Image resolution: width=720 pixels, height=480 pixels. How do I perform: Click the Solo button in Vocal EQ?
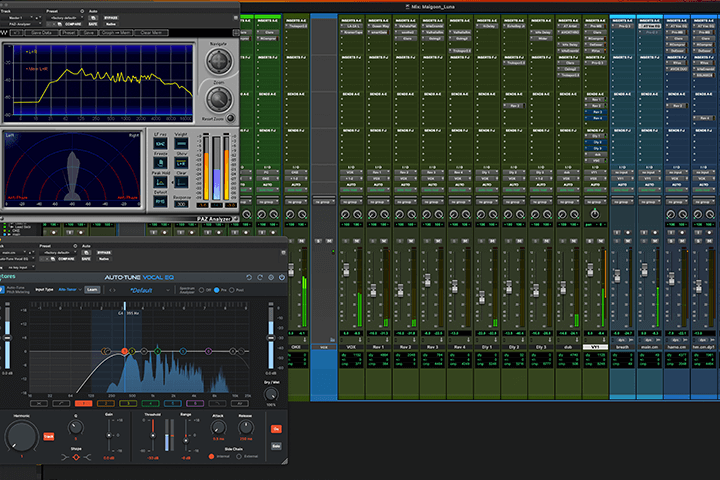[x=276, y=446]
